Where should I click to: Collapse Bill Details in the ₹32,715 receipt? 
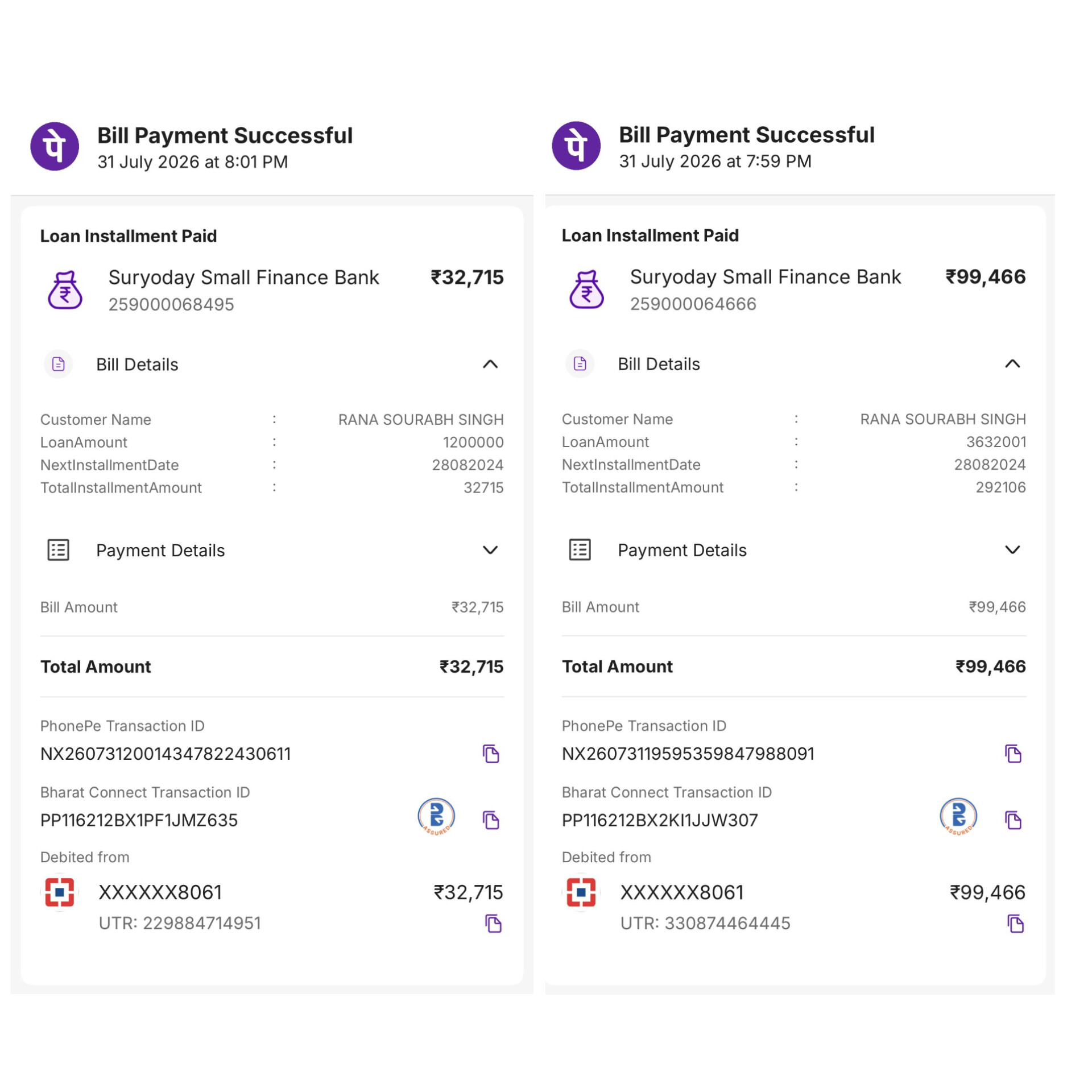pyautogui.click(x=490, y=365)
